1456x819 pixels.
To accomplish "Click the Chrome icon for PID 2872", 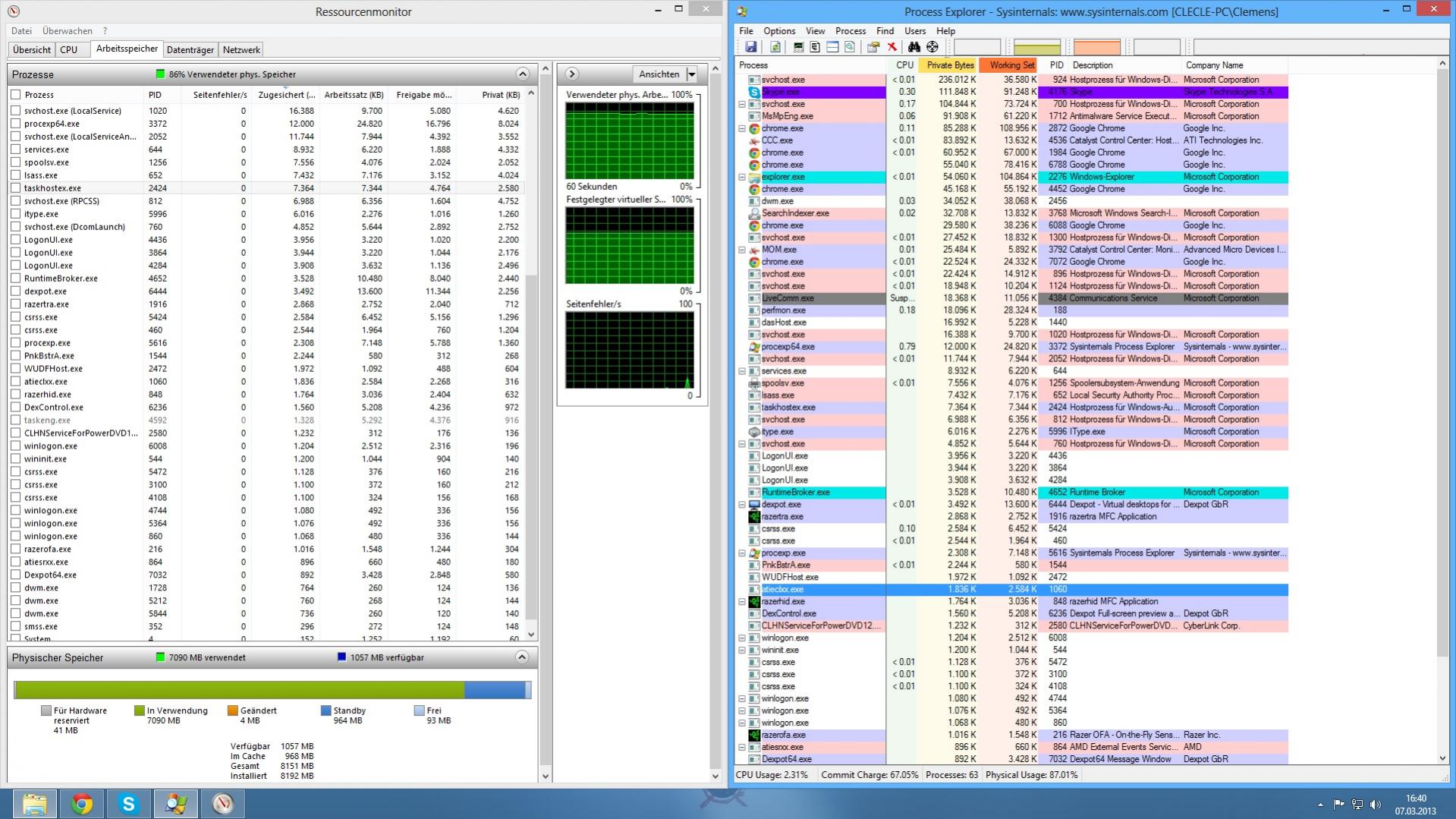I will coord(754,128).
